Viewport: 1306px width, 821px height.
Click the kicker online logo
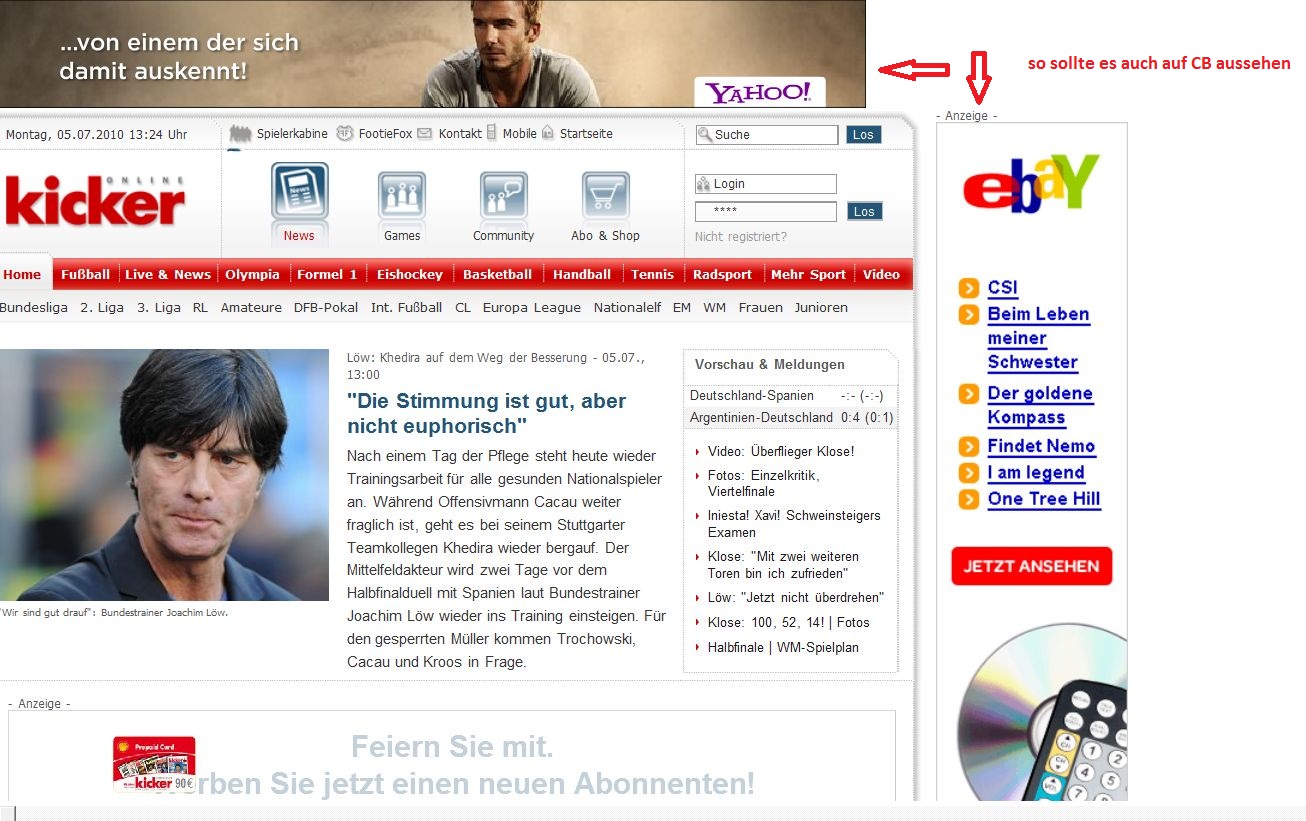(95, 201)
